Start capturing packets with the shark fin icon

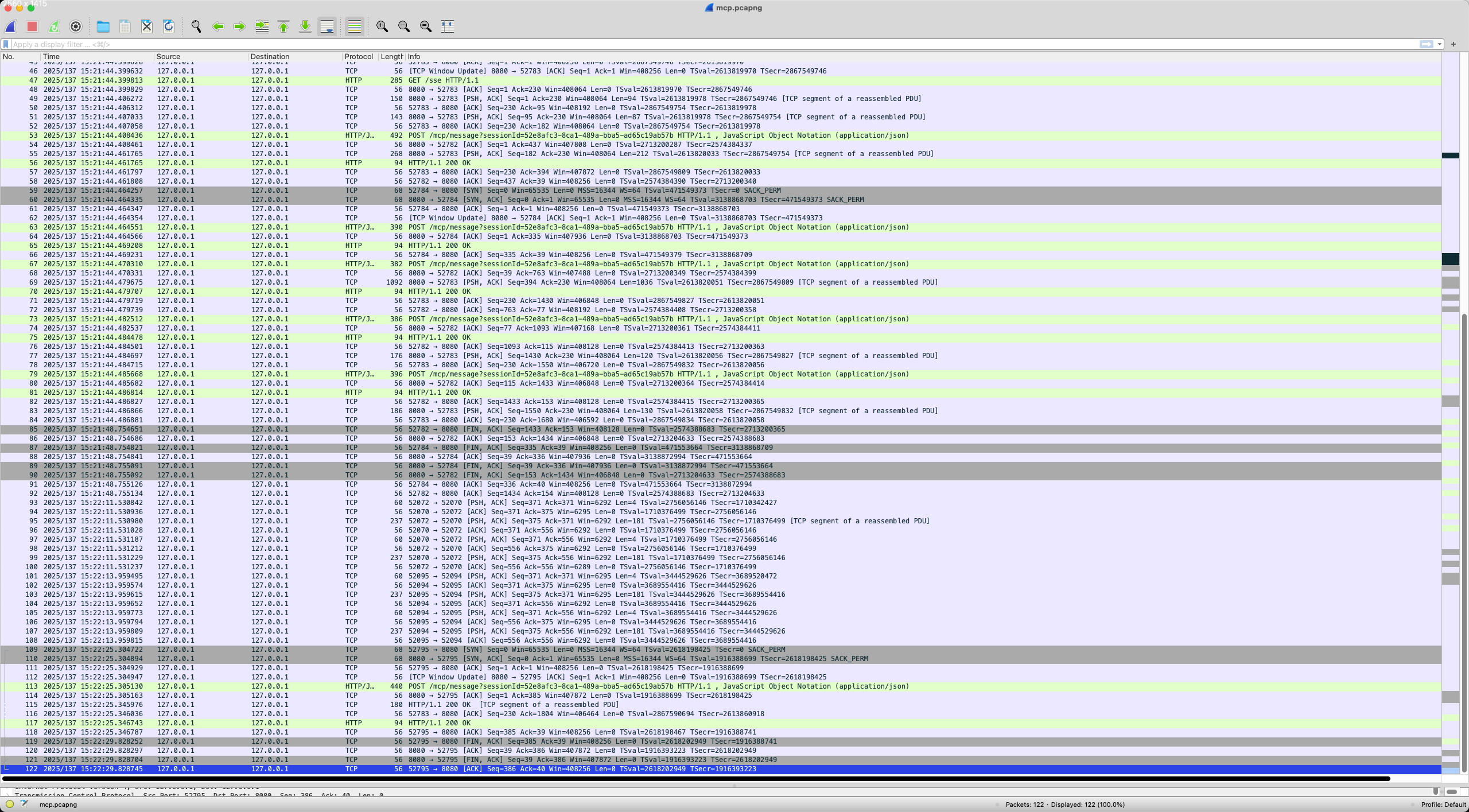[10, 26]
